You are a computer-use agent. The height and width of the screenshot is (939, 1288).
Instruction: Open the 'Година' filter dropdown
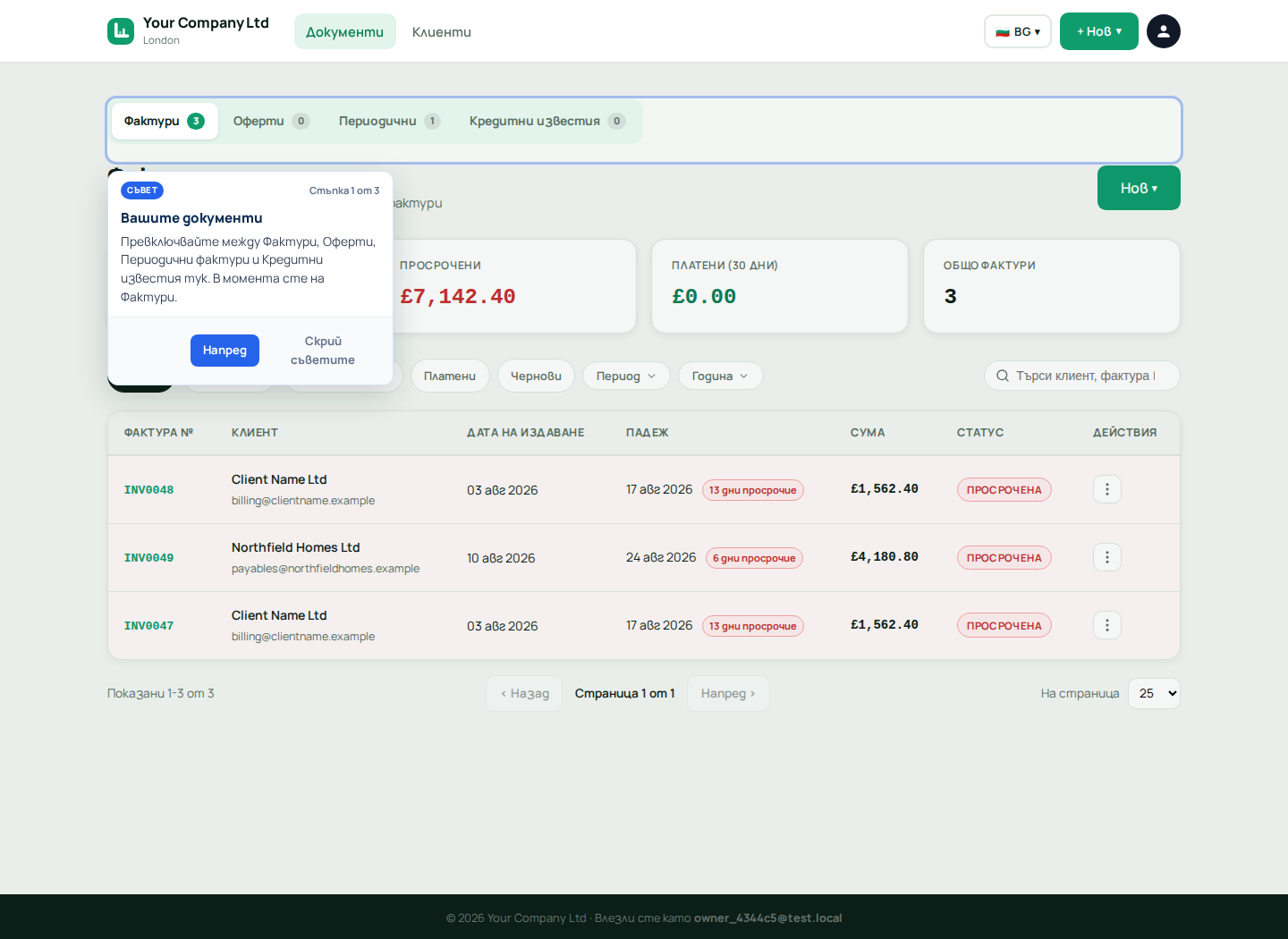pyautogui.click(x=720, y=376)
